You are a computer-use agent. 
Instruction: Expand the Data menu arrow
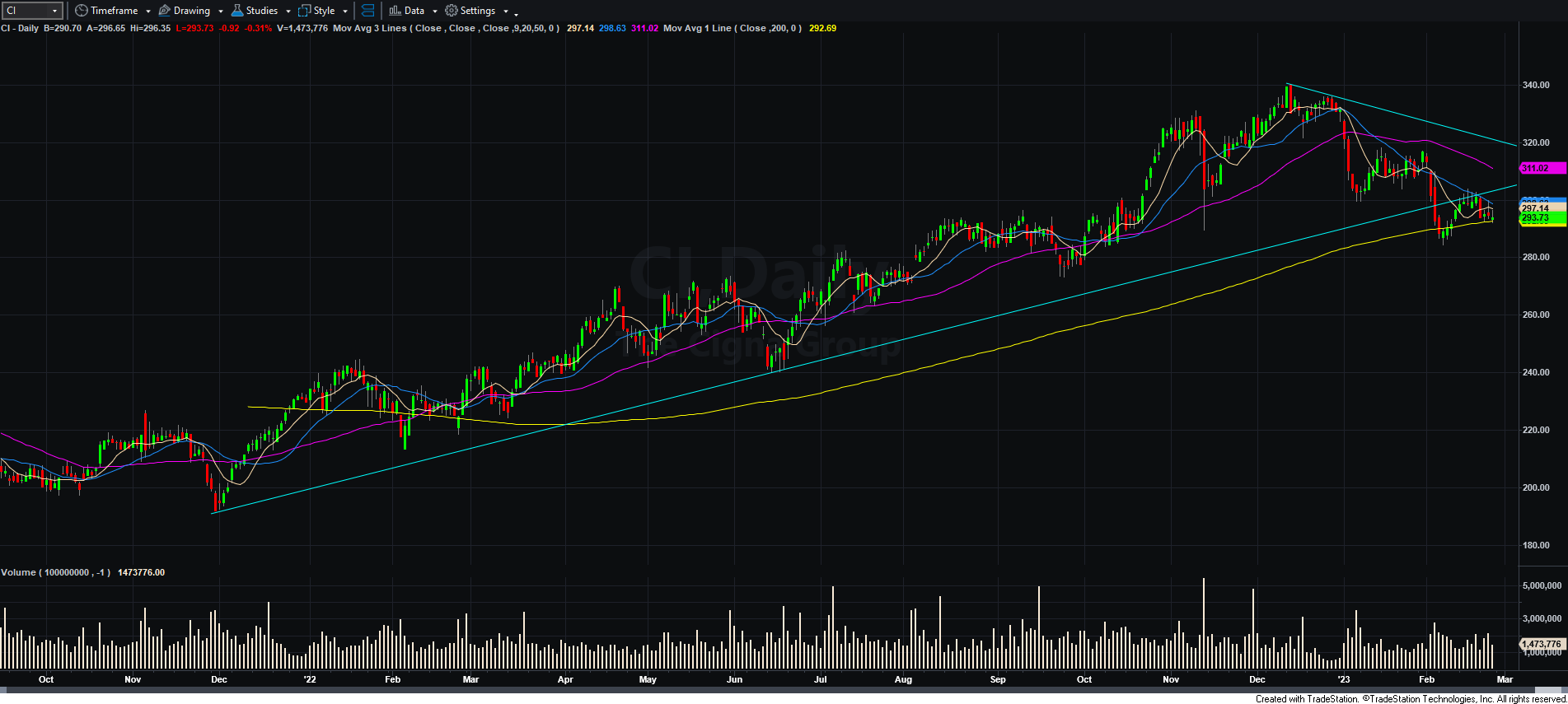[x=435, y=12]
